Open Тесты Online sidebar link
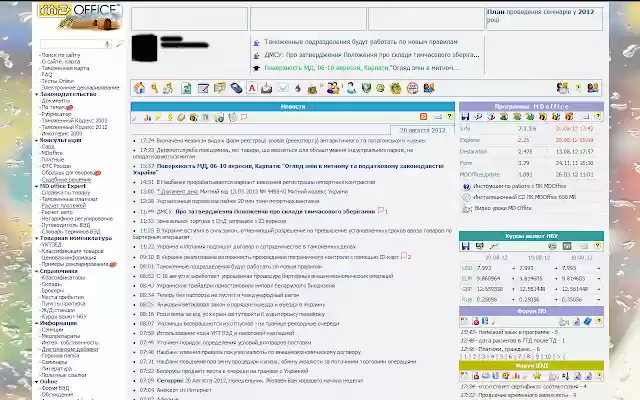This screenshot has width=640, height=400. coord(58,81)
